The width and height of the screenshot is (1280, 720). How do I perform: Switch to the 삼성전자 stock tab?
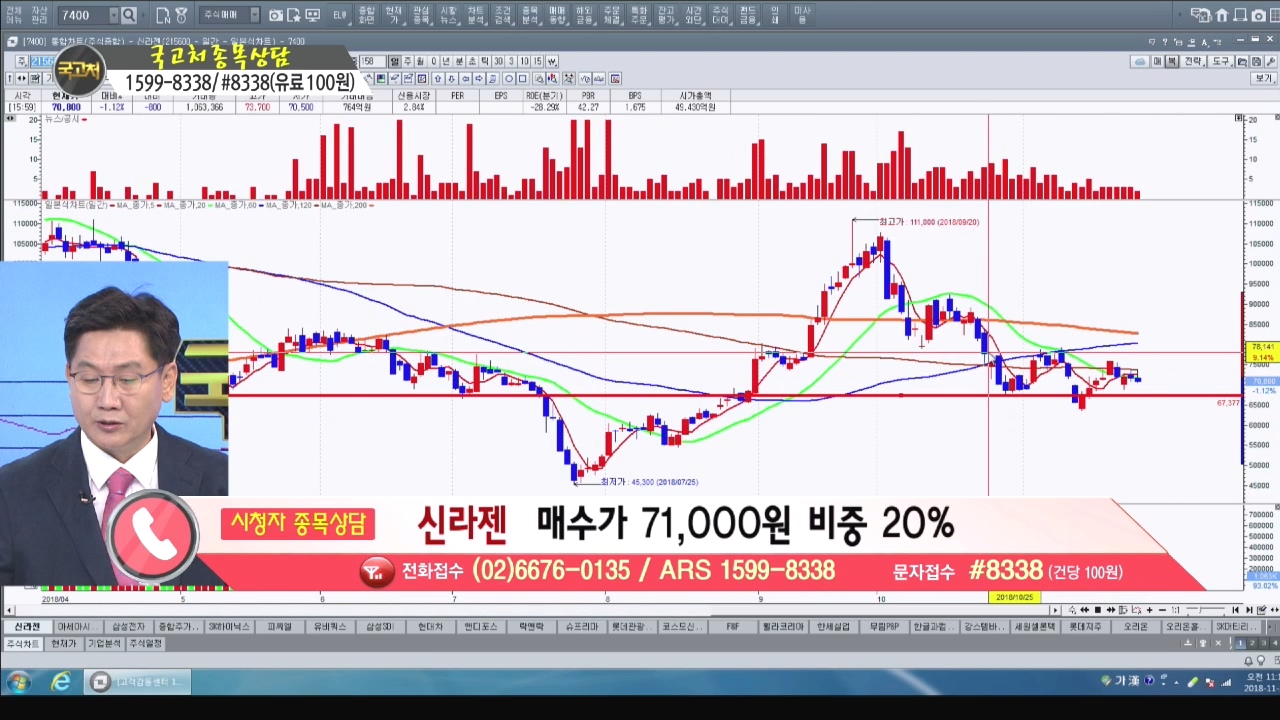[x=128, y=627]
